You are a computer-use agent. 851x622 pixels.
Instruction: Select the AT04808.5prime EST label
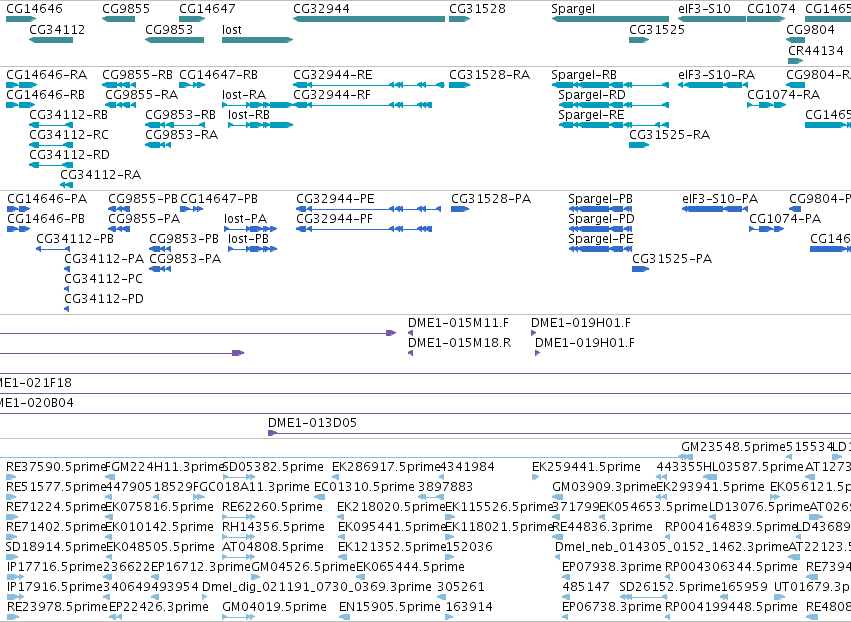pyautogui.click(x=273, y=547)
